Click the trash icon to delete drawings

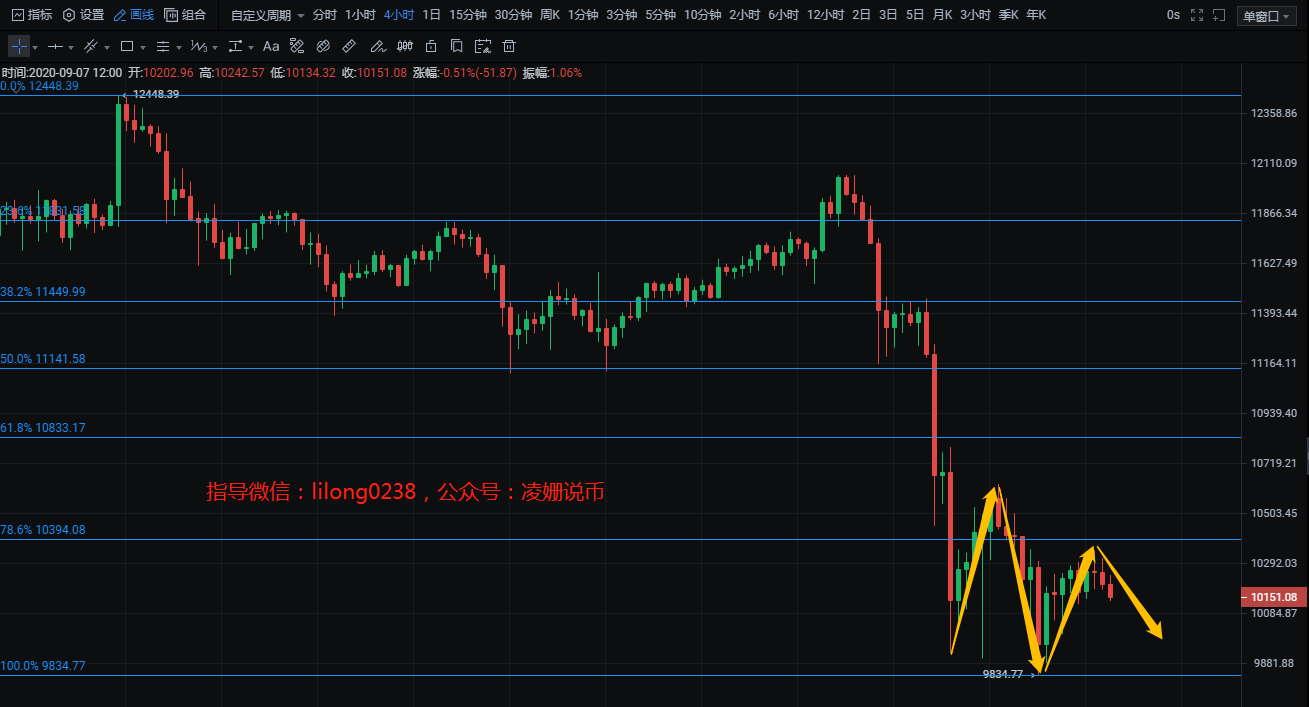pos(509,47)
